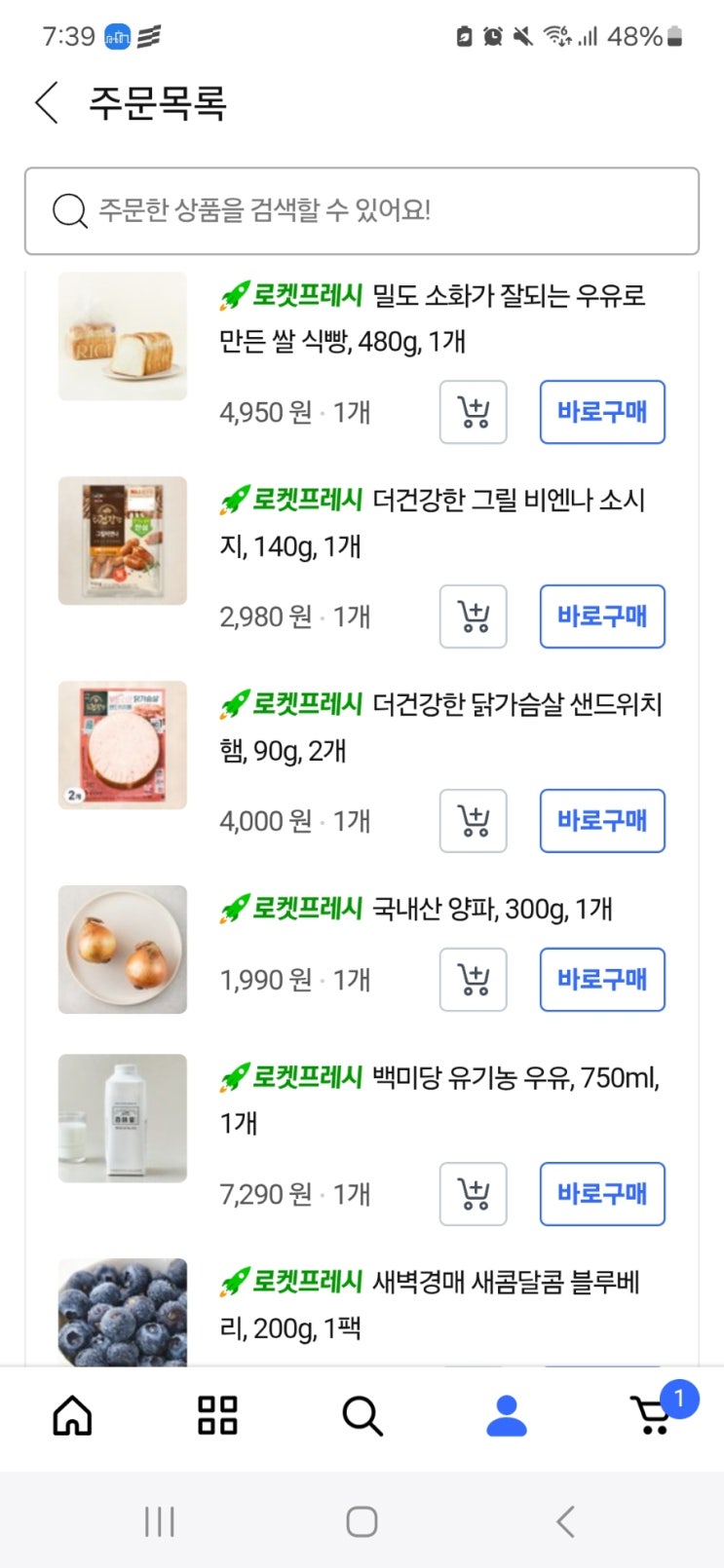Open the onion product thumbnail
Screen dimensions: 724x1568
tap(123, 950)
